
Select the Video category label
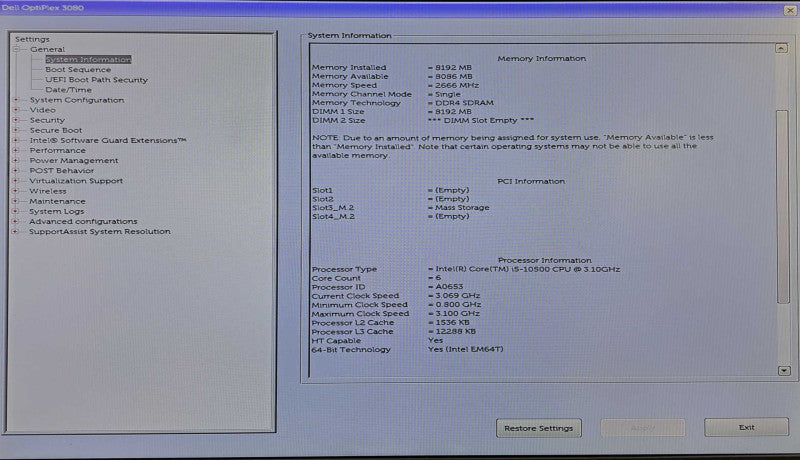(42, 110)
